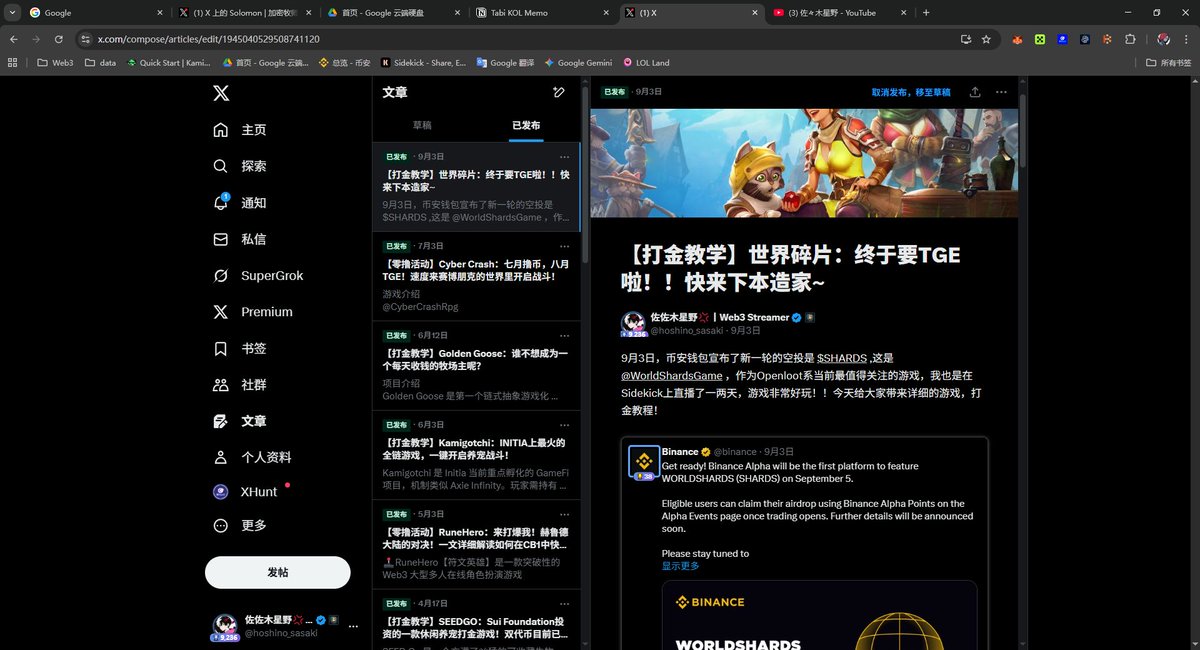Open options for the Cyber Crash article row
The height and width of the screenshot is (650, 1200).
565,246
